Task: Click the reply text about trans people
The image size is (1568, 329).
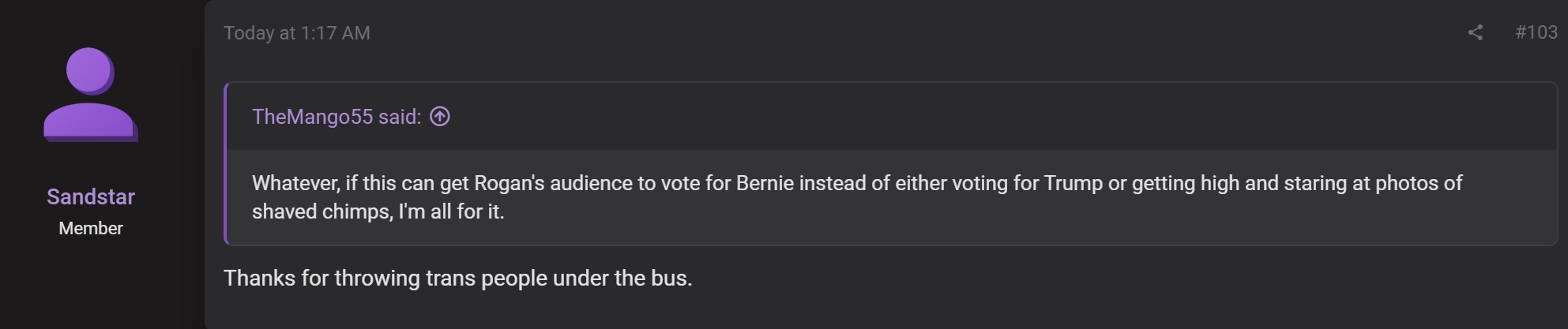Action: coord(458,278)
